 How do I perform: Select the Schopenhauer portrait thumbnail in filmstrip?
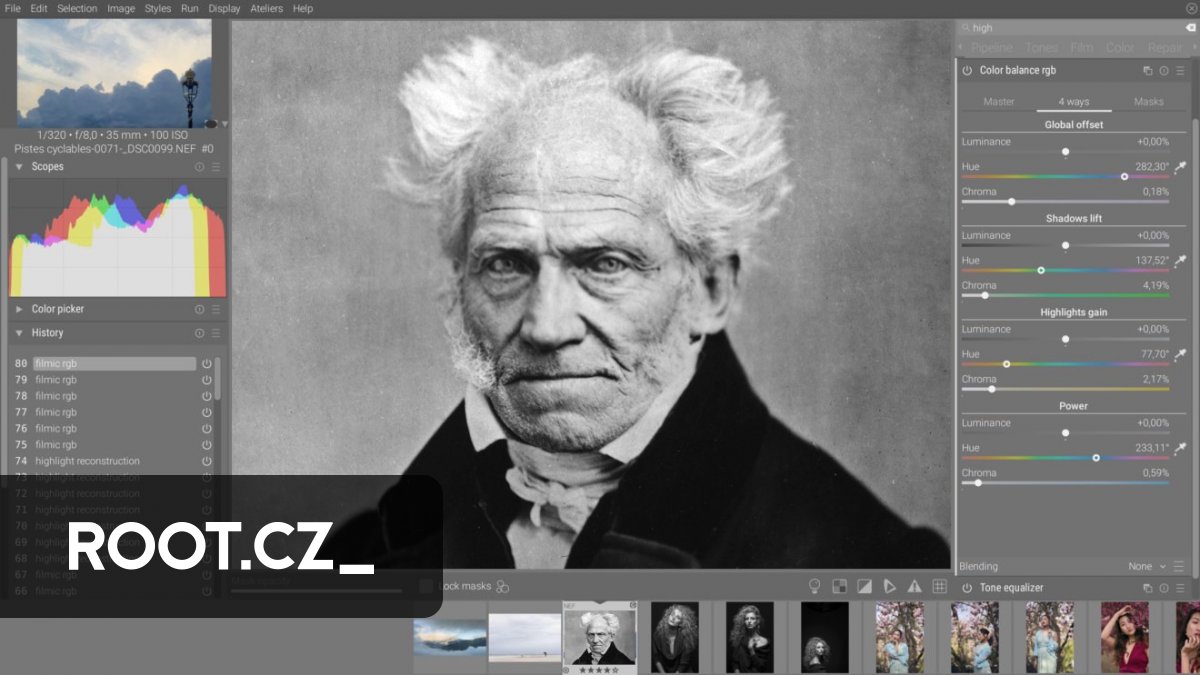(600, 637)
